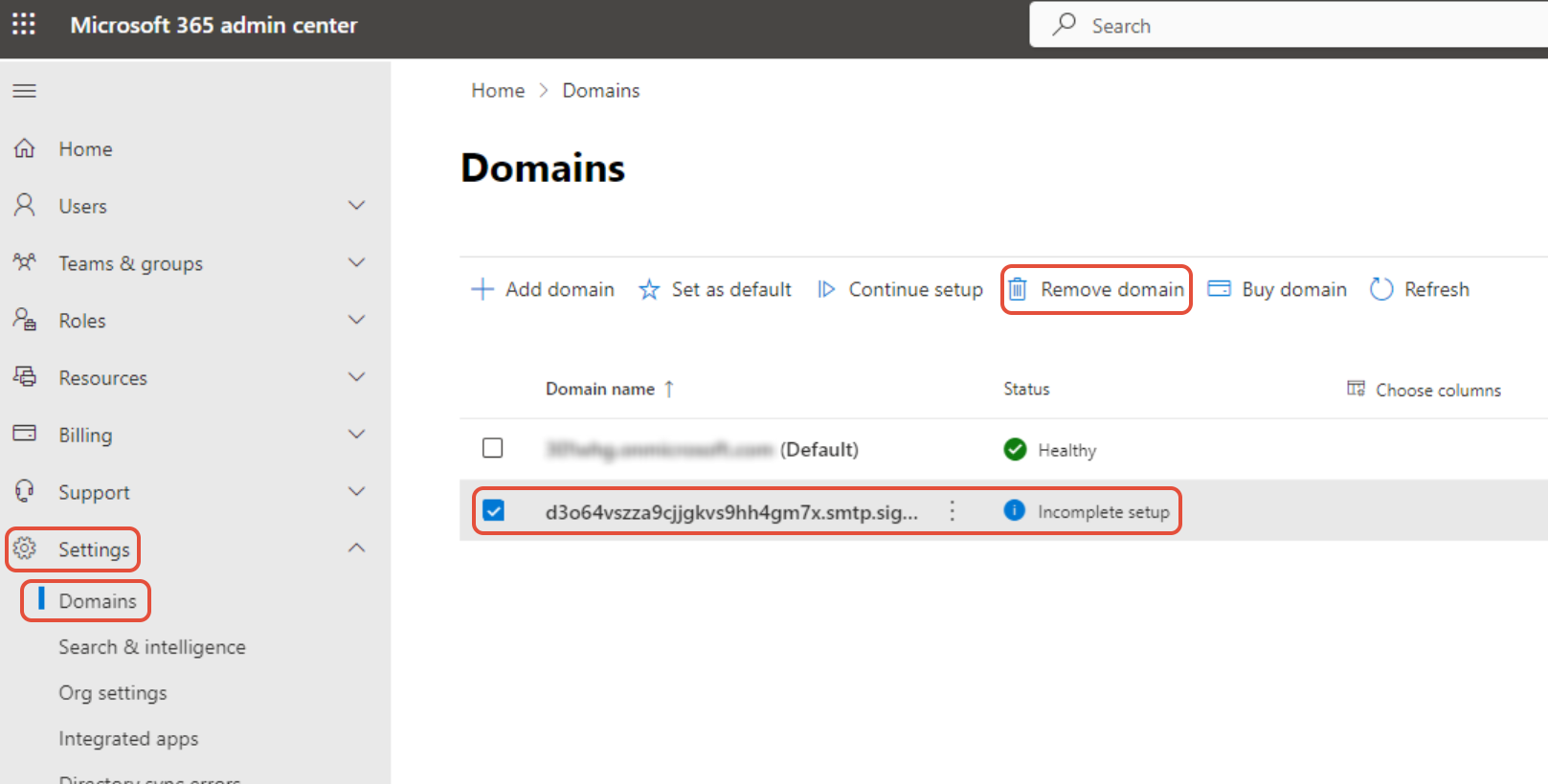Viewport: 1548px width, 784px height.
Task: Click the Add domain button
Action: [543, 289]
